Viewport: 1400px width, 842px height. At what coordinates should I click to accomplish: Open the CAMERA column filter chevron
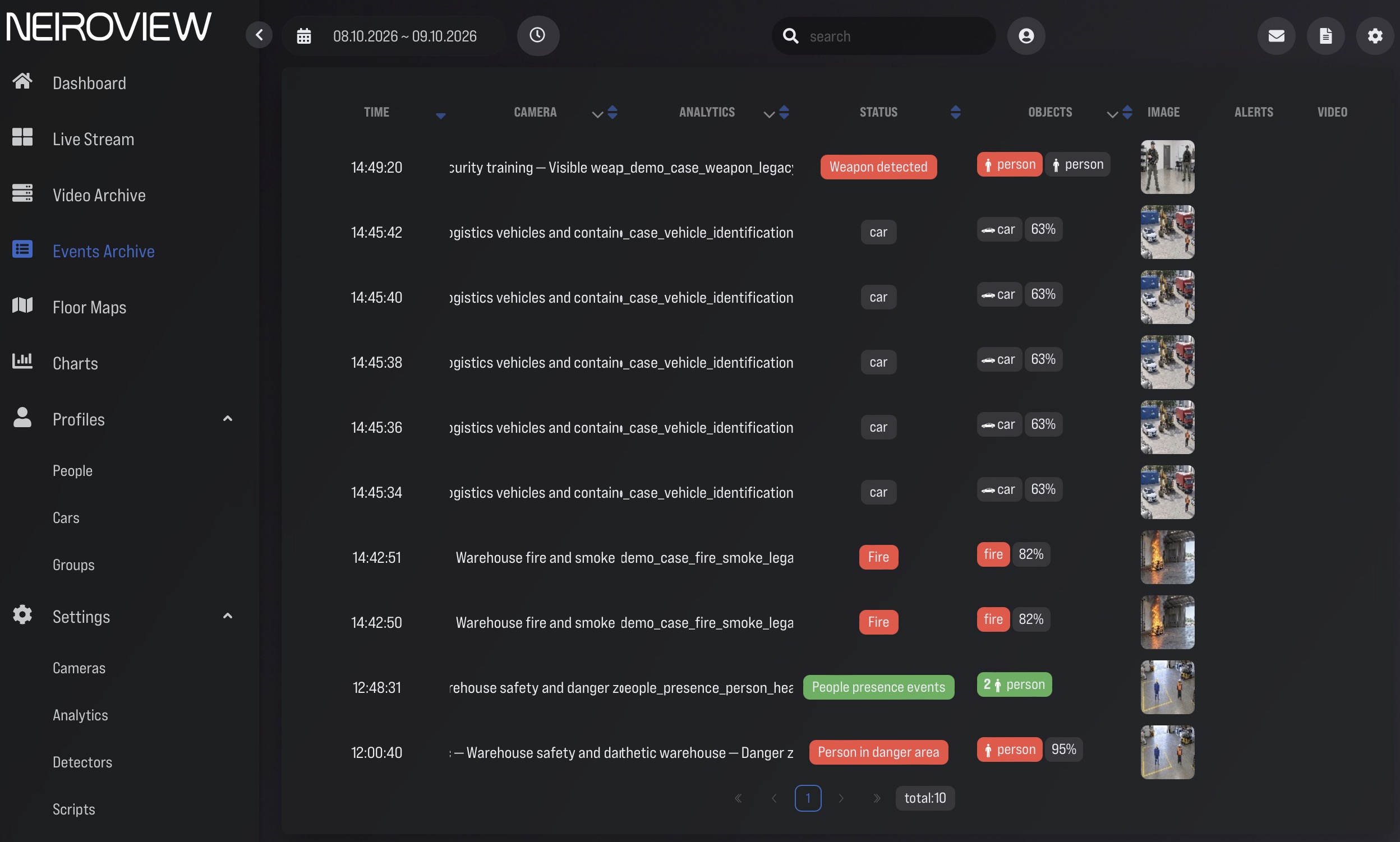coord(597,115)
